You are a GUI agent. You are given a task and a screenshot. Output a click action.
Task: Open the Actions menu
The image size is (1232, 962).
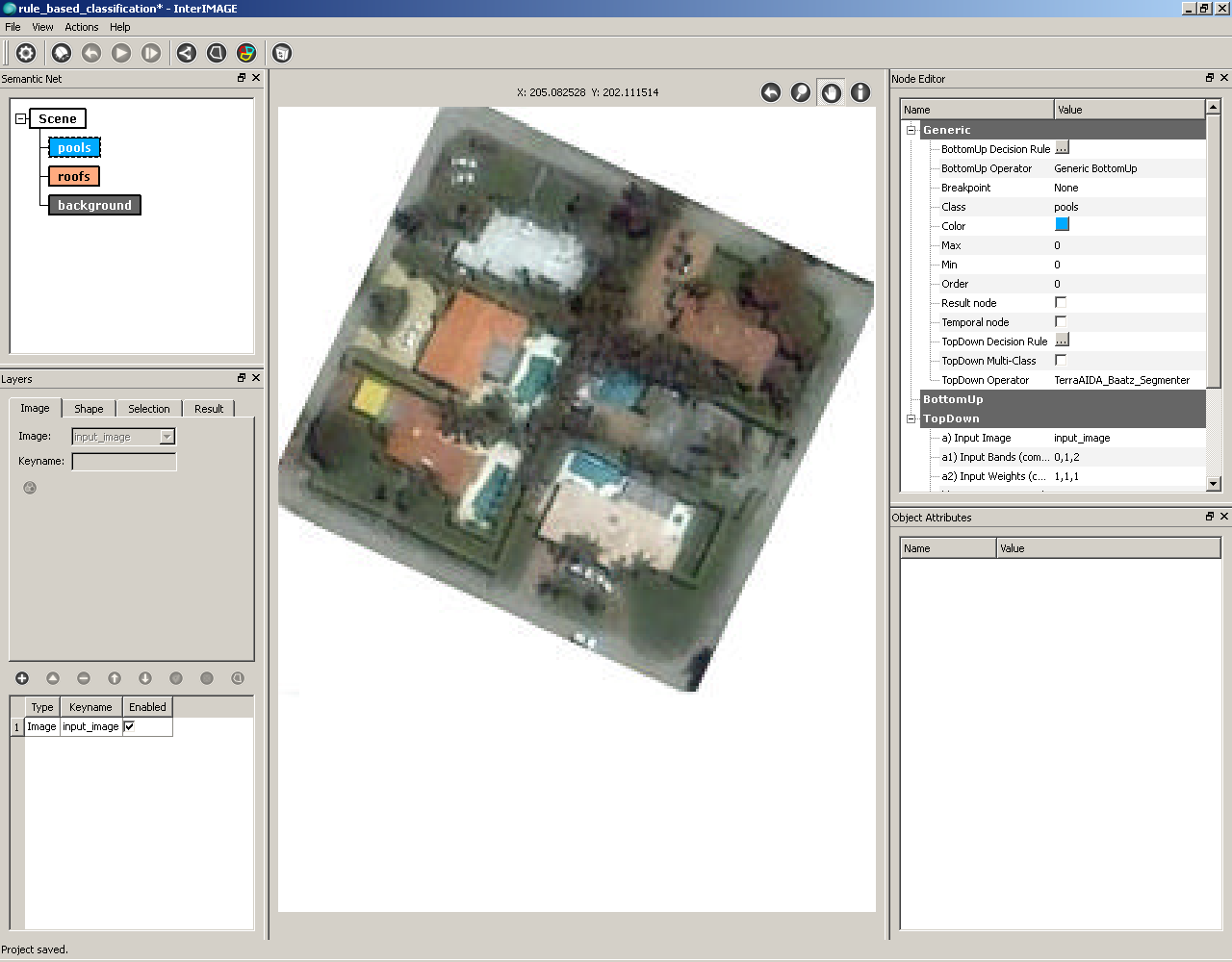(x=81, y=27)
